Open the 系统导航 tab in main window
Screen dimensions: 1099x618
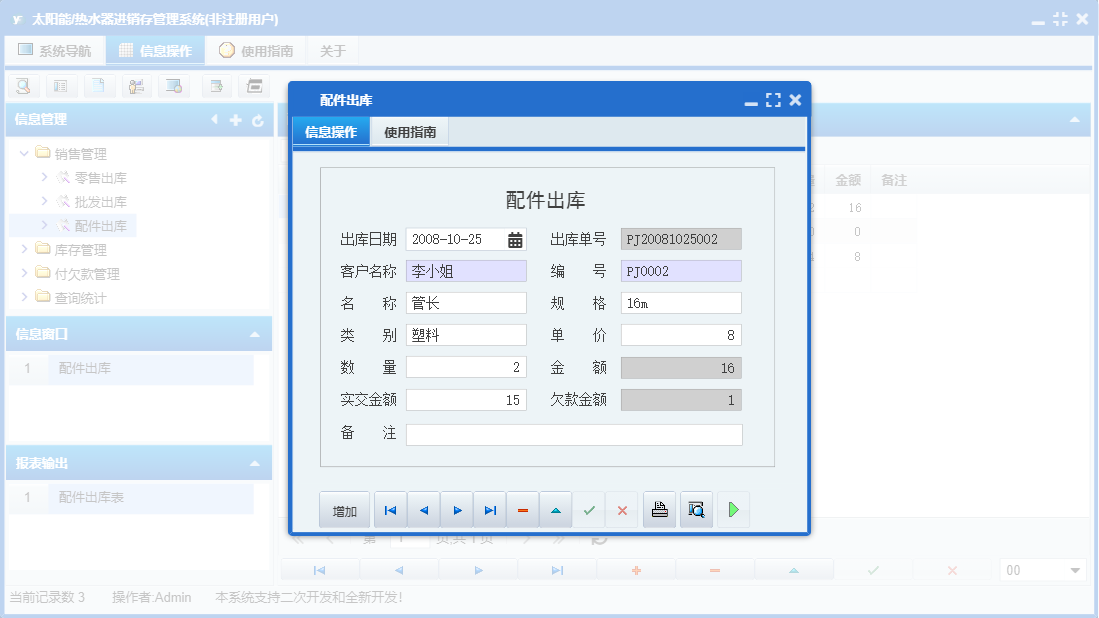(x=55, y=49)
